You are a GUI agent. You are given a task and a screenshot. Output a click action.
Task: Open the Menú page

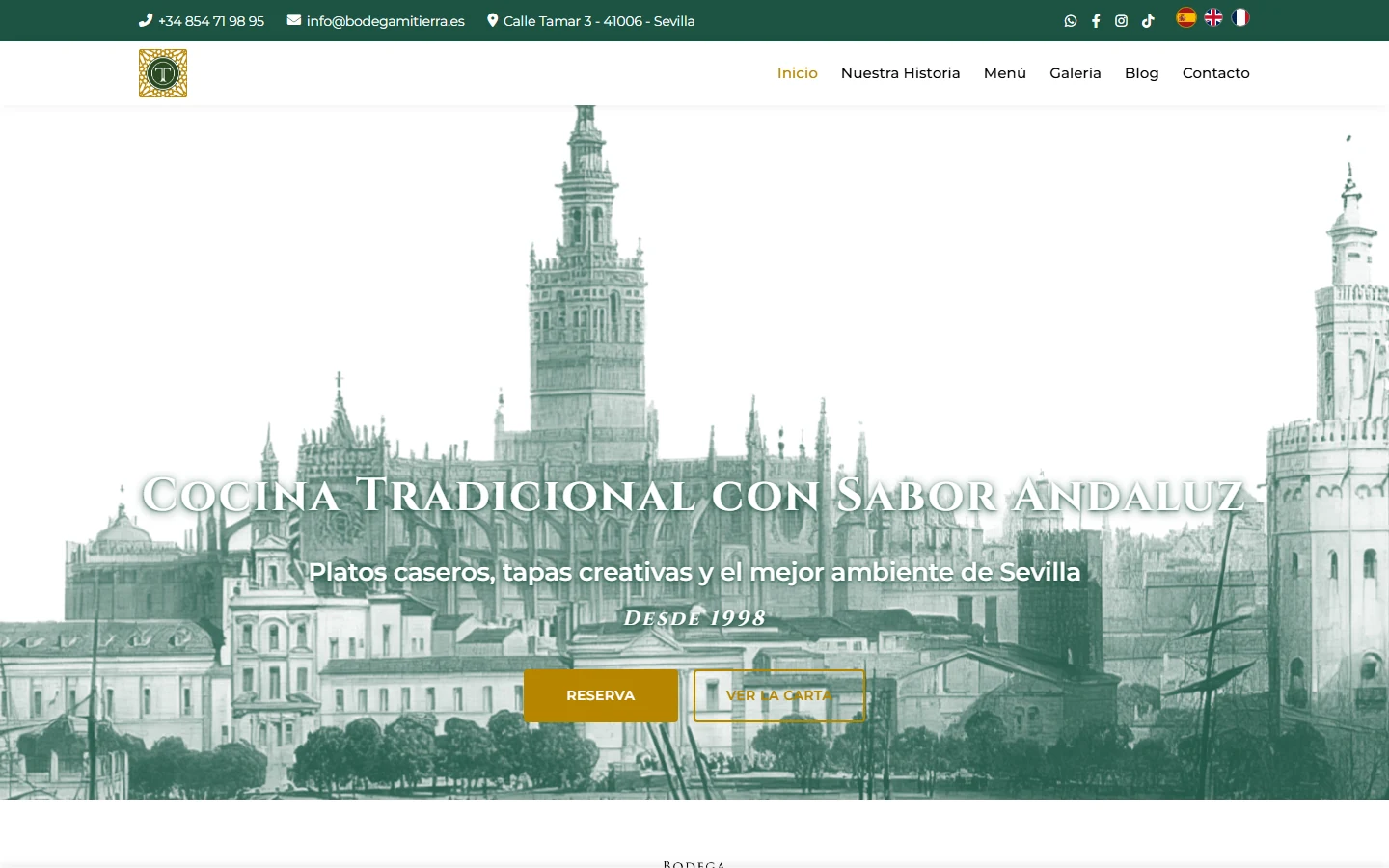tap(1005, 73)
